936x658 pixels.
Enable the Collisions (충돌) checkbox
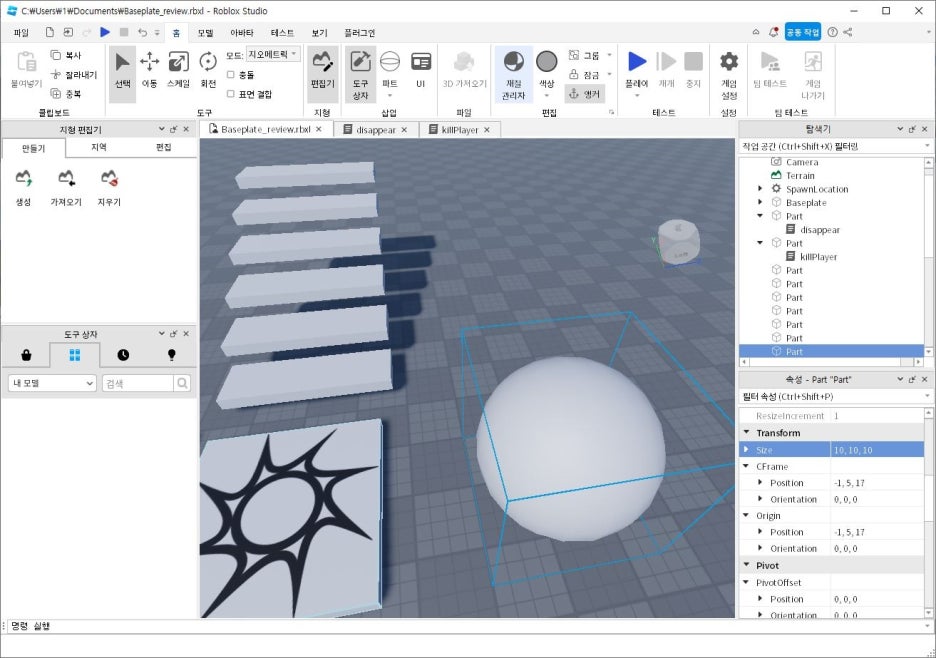(x=231, y=75)
